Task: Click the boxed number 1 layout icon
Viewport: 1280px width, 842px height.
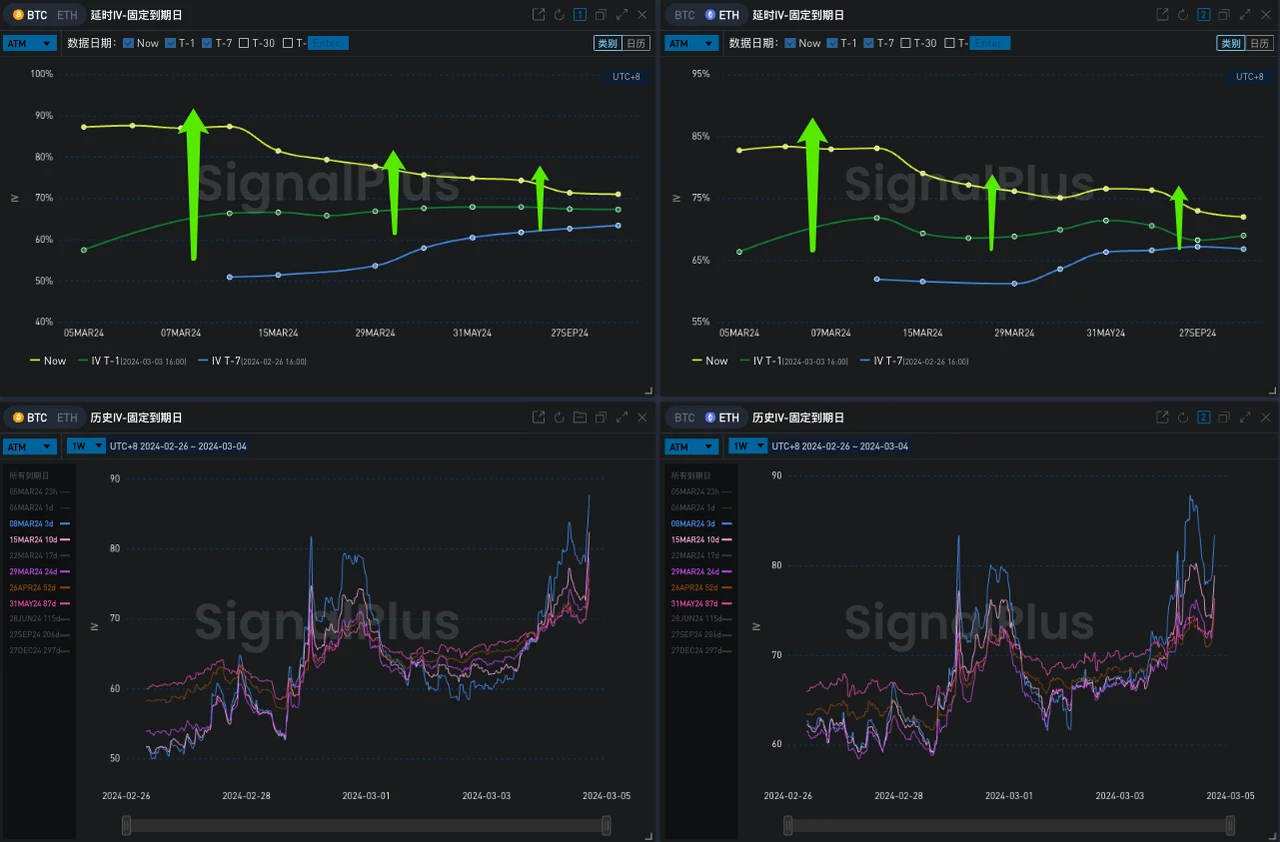Action: point(580,14)
